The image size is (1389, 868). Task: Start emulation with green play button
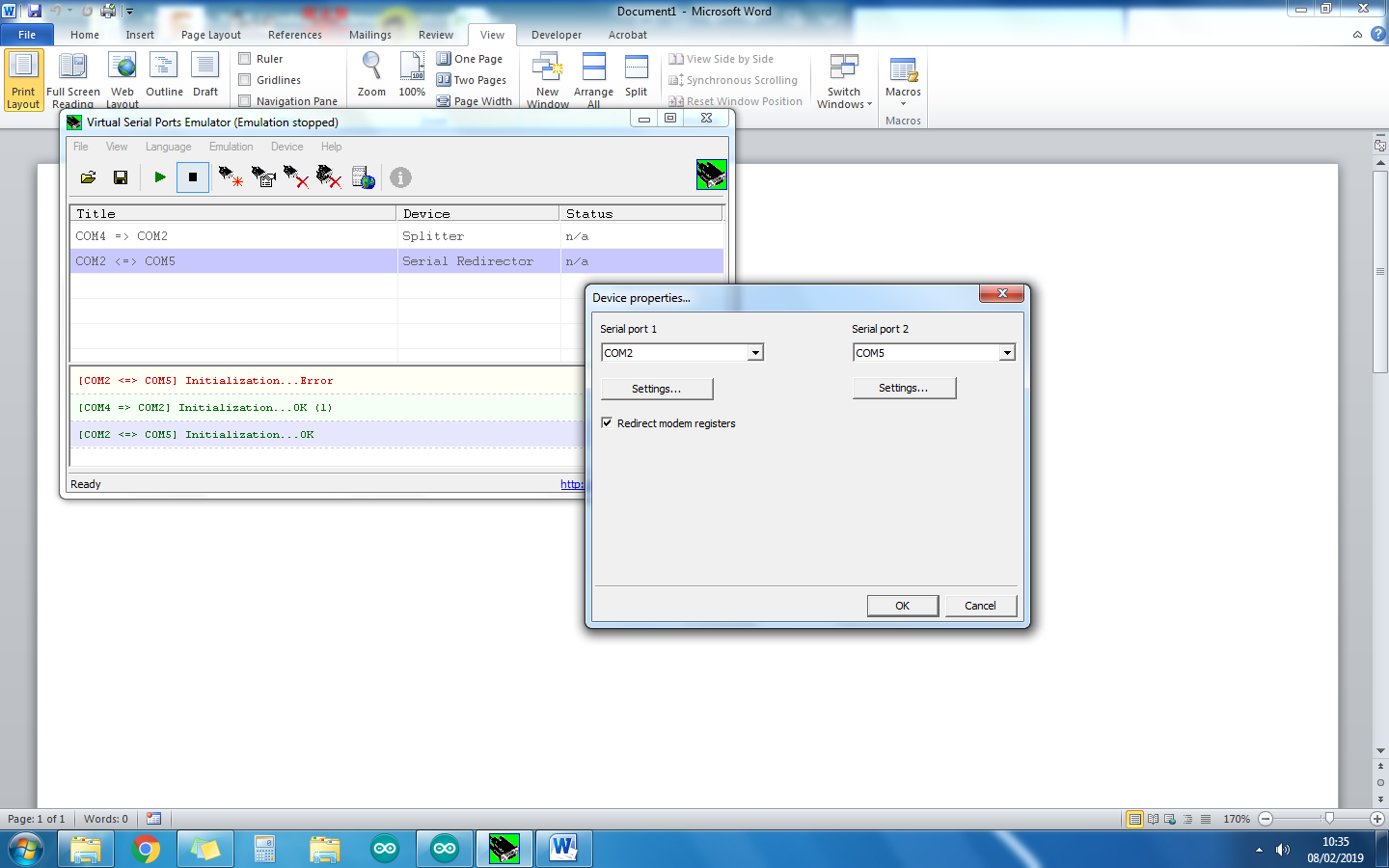[x=160, y=177]
